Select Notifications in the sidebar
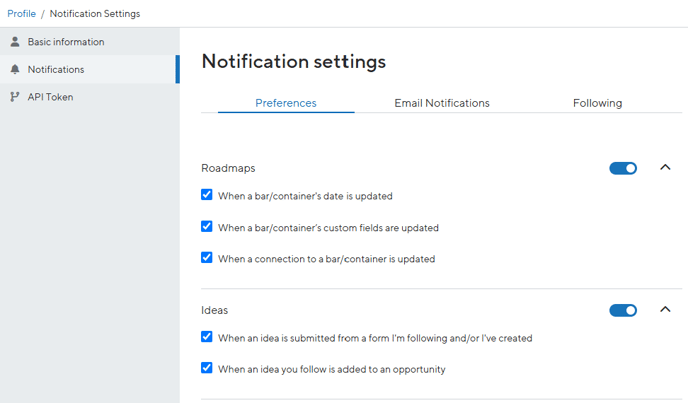The image size is (688, 403). tap(90, 69)
